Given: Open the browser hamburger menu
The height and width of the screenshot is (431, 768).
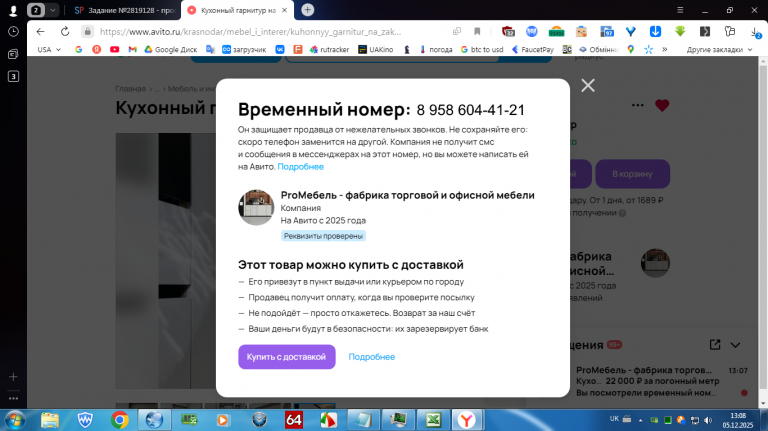Looking at the screenshot, I should pos(680,10).
